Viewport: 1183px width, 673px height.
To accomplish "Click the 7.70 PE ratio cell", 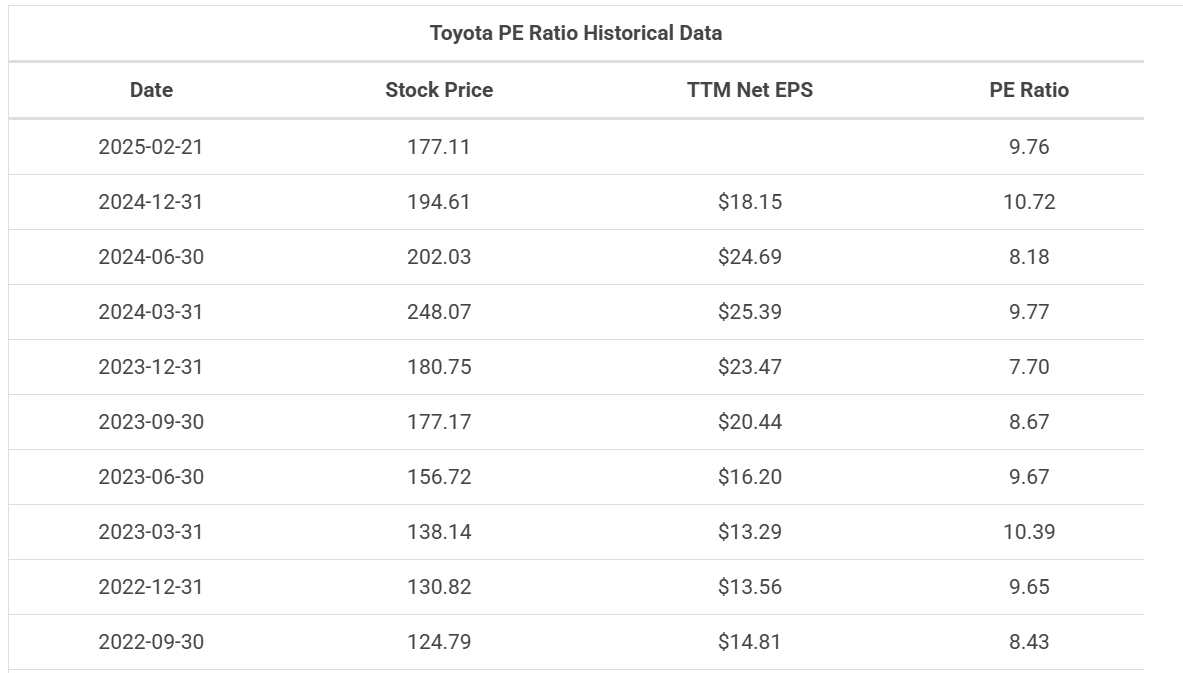I will [x=1029, y=367].
